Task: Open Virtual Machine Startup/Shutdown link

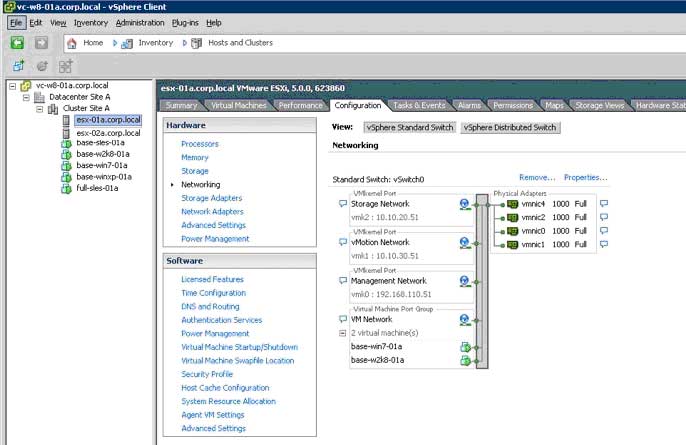Action: pyautogui.click(x=239, y=347)
